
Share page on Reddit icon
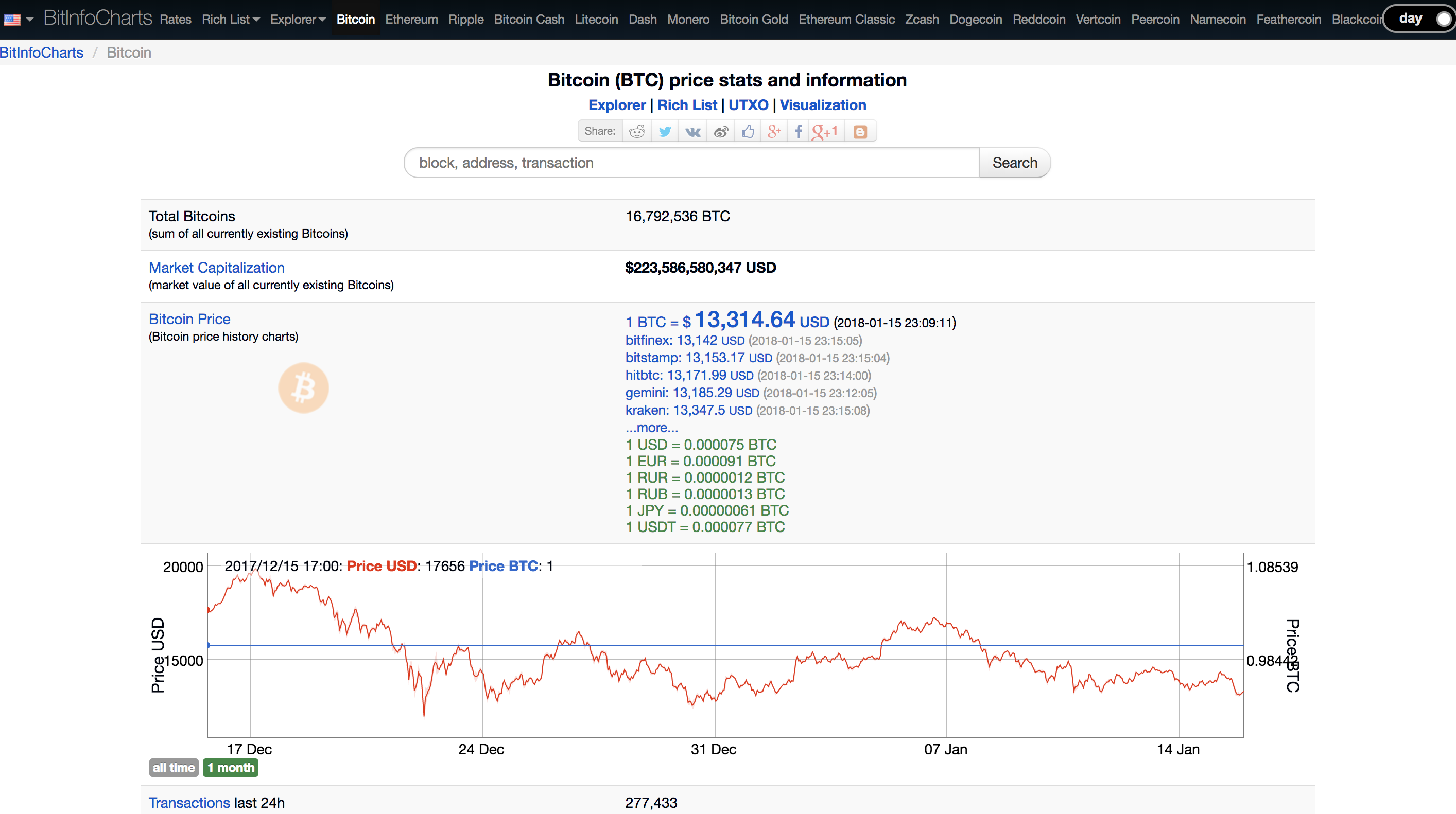(x=637, y=131)
